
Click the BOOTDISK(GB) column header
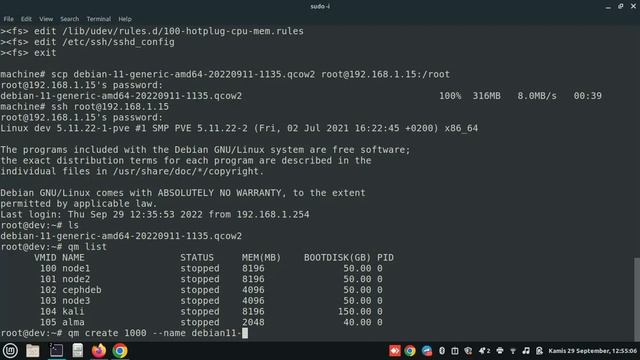(337, 258)
